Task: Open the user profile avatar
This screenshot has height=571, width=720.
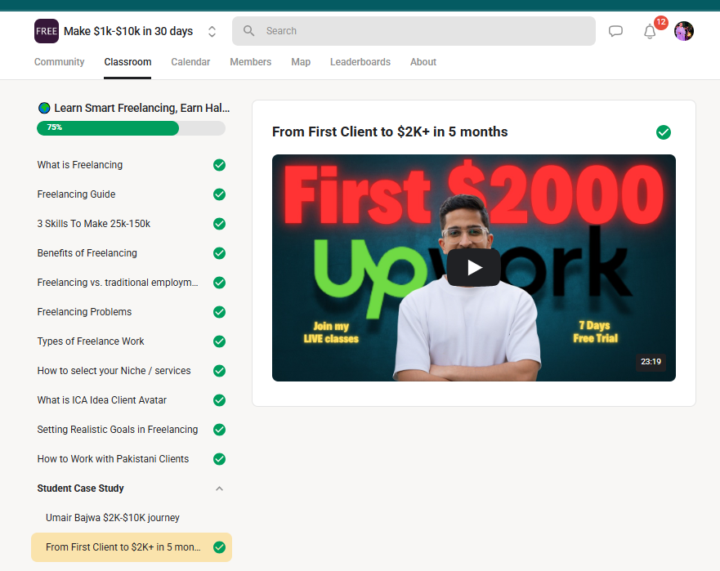Action: 684,31
